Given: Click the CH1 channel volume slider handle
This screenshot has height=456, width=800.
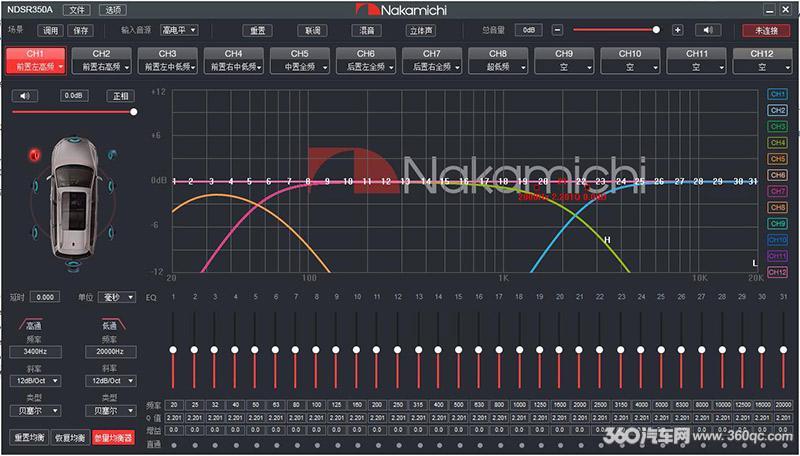Looking at the screenshot, I should pyautogui.click(x=134, y=111).
